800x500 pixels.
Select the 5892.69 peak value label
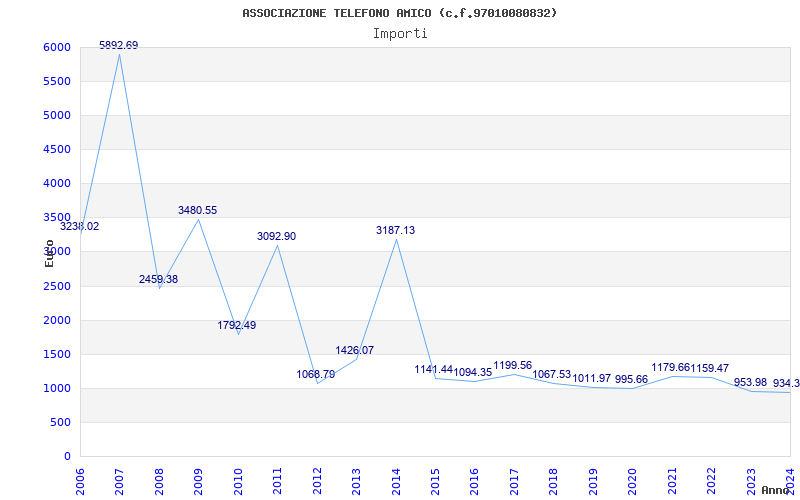pos(118,45)
